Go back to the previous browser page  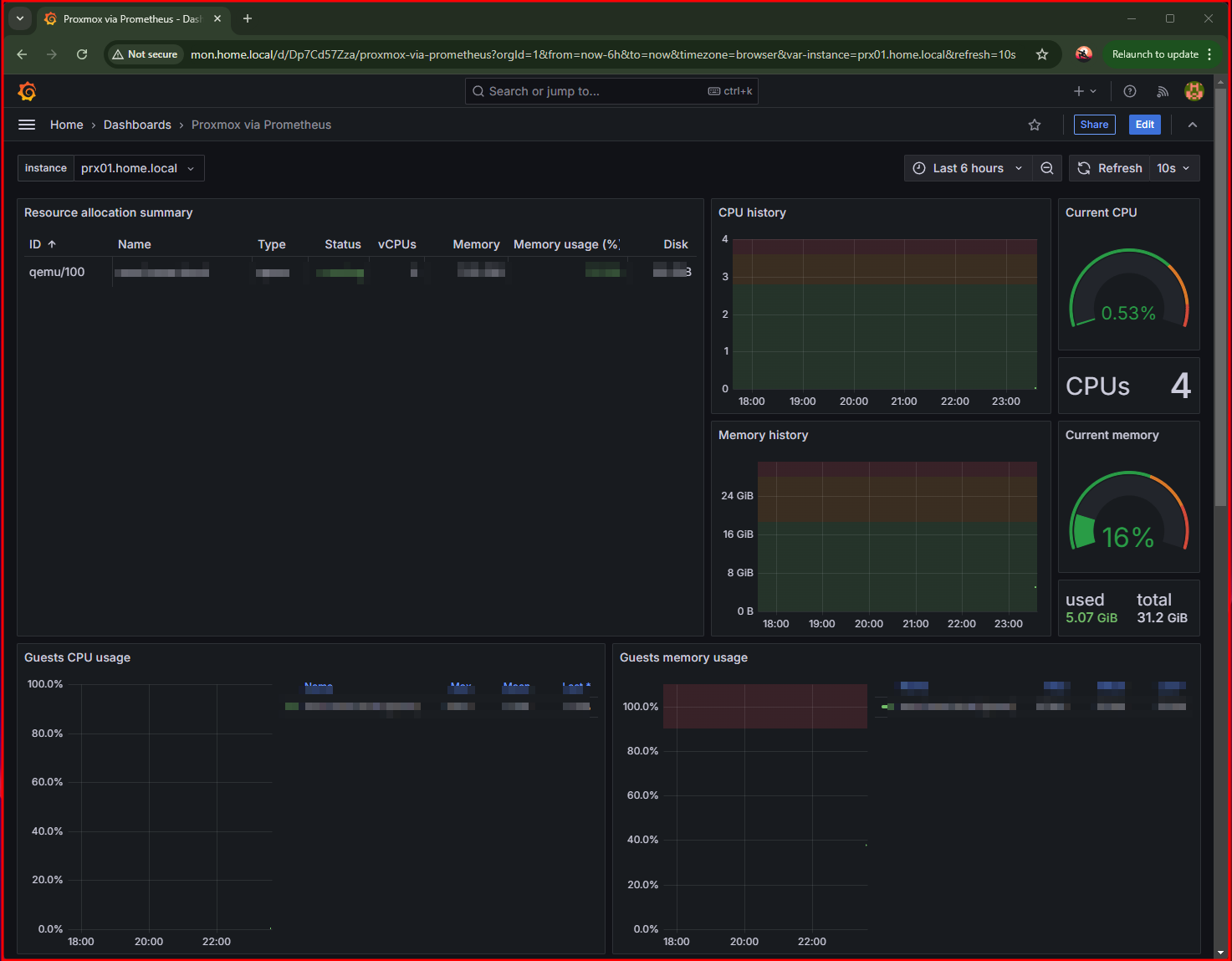point(22,54)
